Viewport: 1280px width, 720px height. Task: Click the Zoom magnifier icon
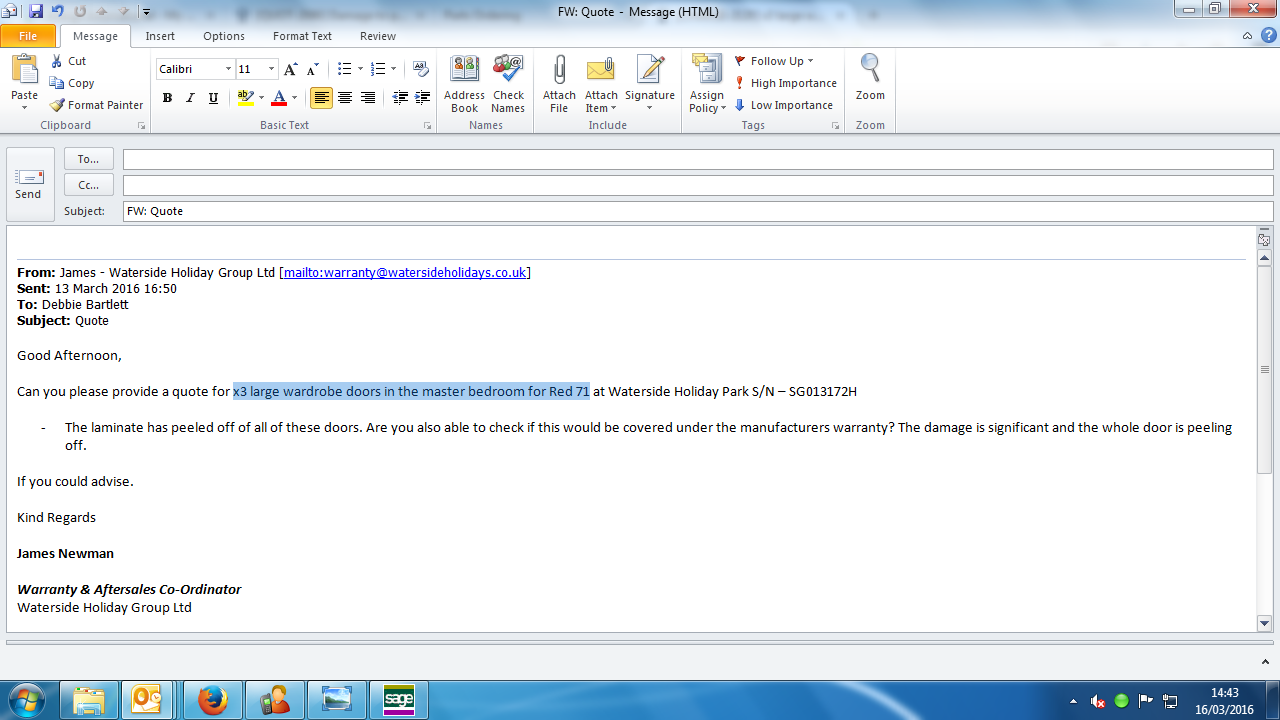870,70
